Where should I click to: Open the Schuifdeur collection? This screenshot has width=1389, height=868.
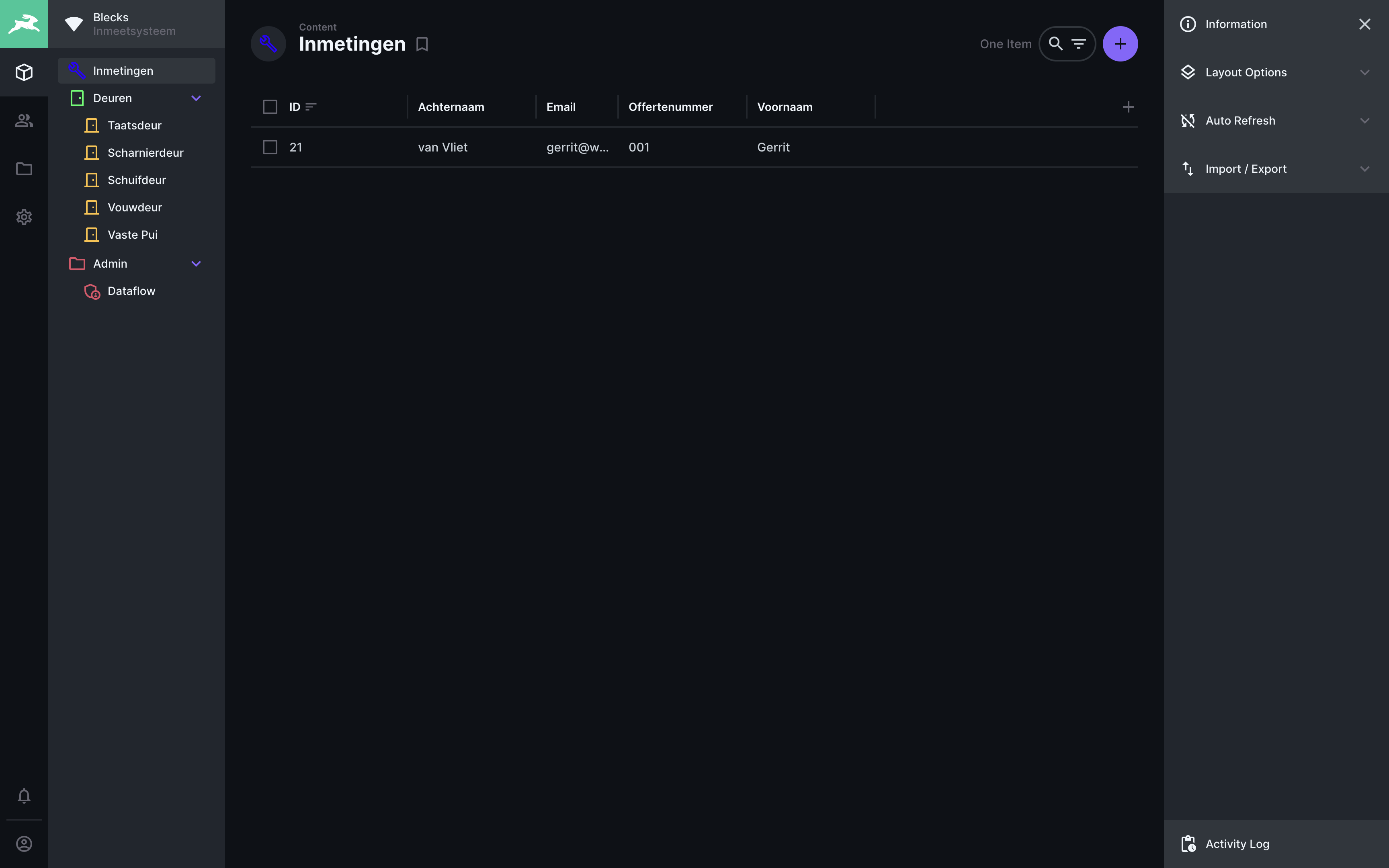[137, 180]
